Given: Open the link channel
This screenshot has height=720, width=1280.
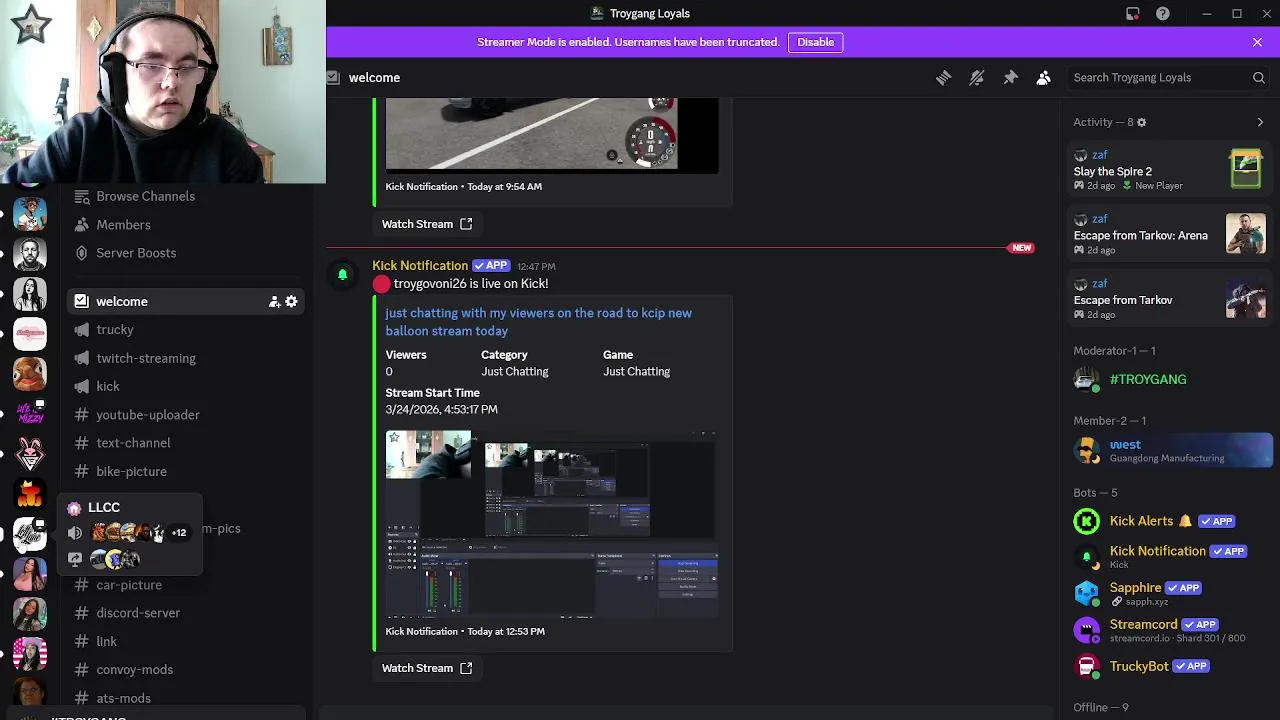Looking at the screenshot, I should pos(185,641).
